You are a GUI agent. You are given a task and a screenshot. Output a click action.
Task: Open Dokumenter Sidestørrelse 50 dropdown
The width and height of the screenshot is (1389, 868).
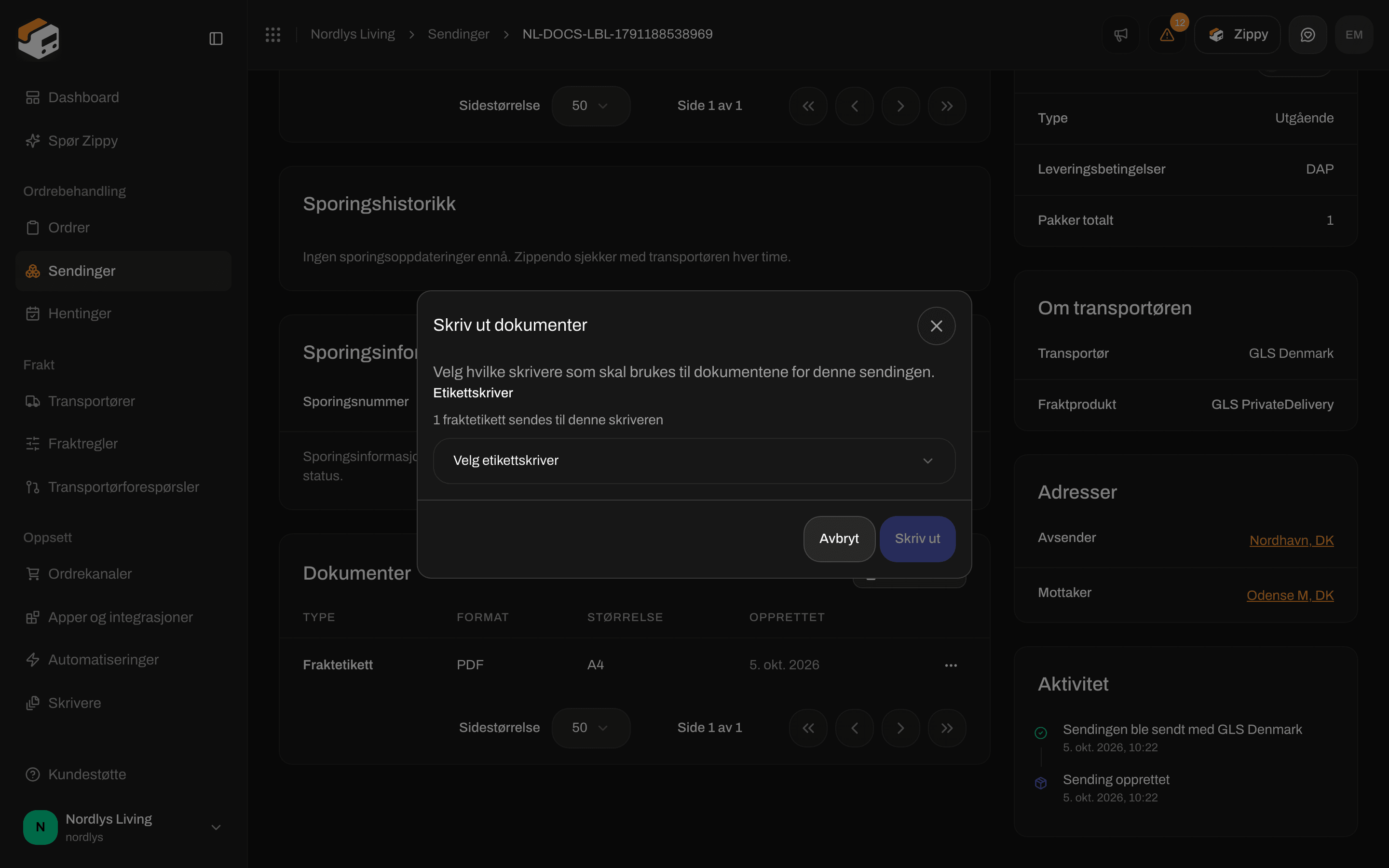tap(591, 728)
